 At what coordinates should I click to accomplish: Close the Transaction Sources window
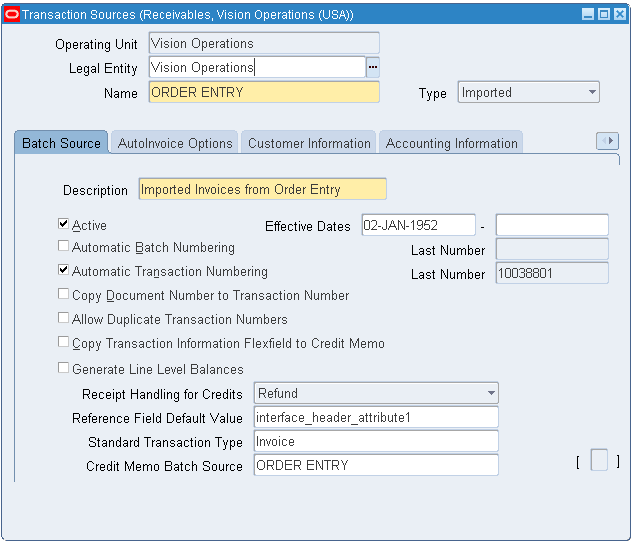(x=619, y=14)
